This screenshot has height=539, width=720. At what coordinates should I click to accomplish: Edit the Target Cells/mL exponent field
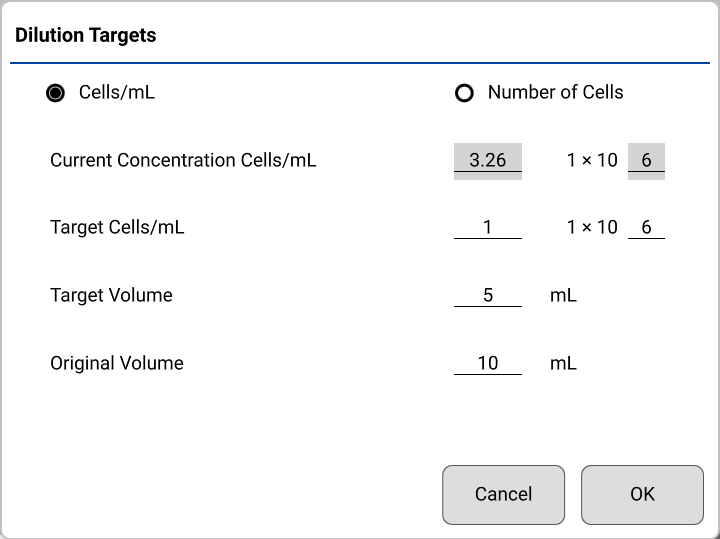tap(646, 227)
